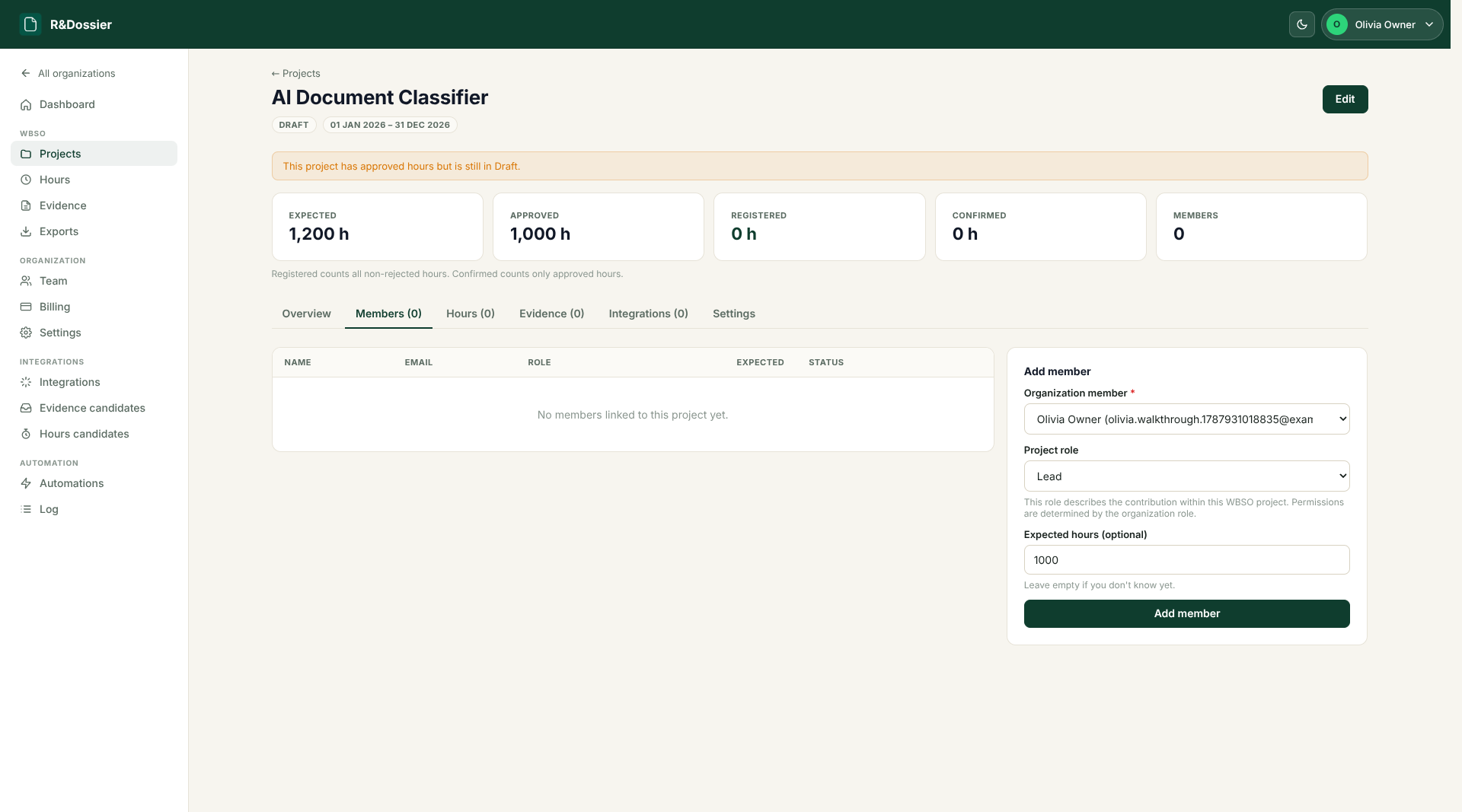Click the NAME column header
The height and width of the screenshot is (812, 1462).
coord(298,362)
